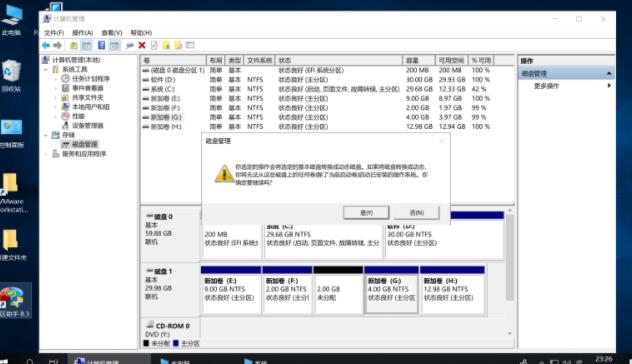Select 设备管理器 in the console tree
Image resolution: width=632 pixels, height=364 pixels.
point(88,125)
